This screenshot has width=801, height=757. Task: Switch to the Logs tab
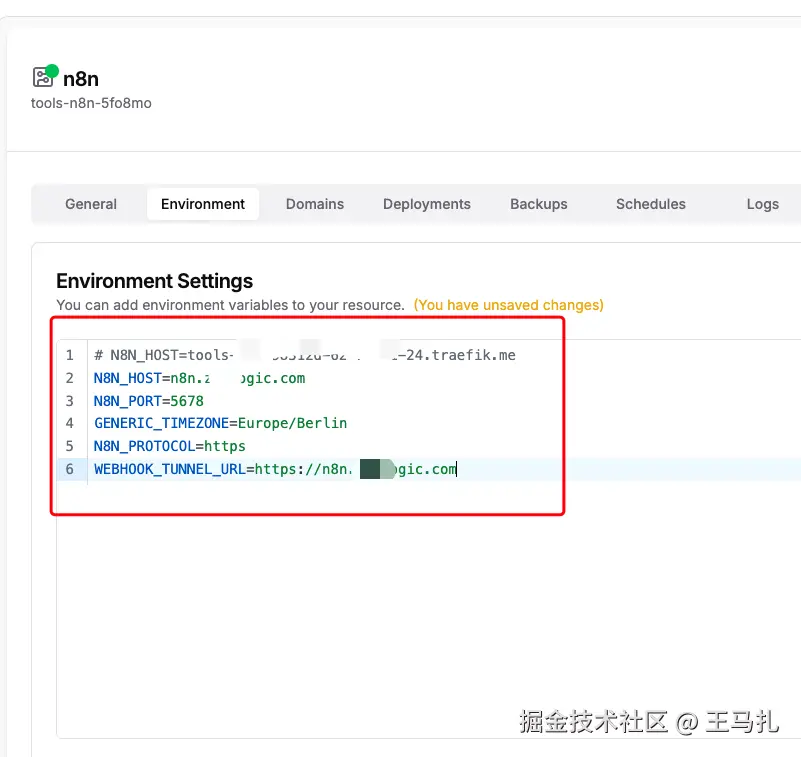[x=762, y=204]
